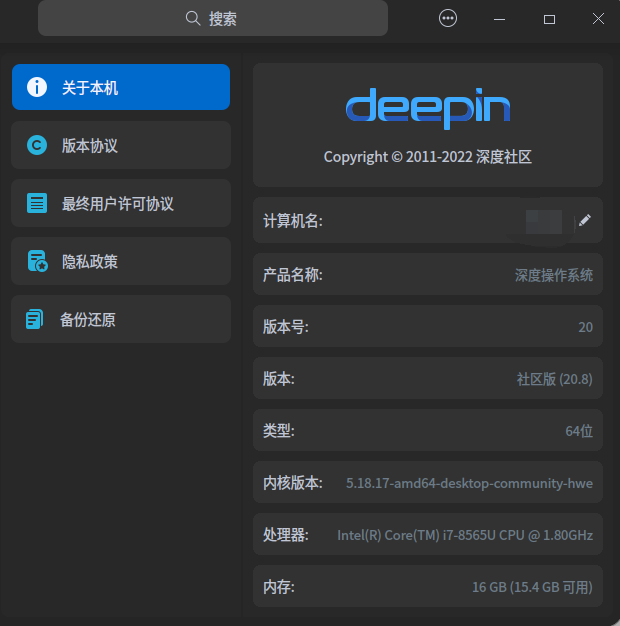Screen dimensions: 620x626
Task: Minimize the control center window
Action: tap(499, 19)
